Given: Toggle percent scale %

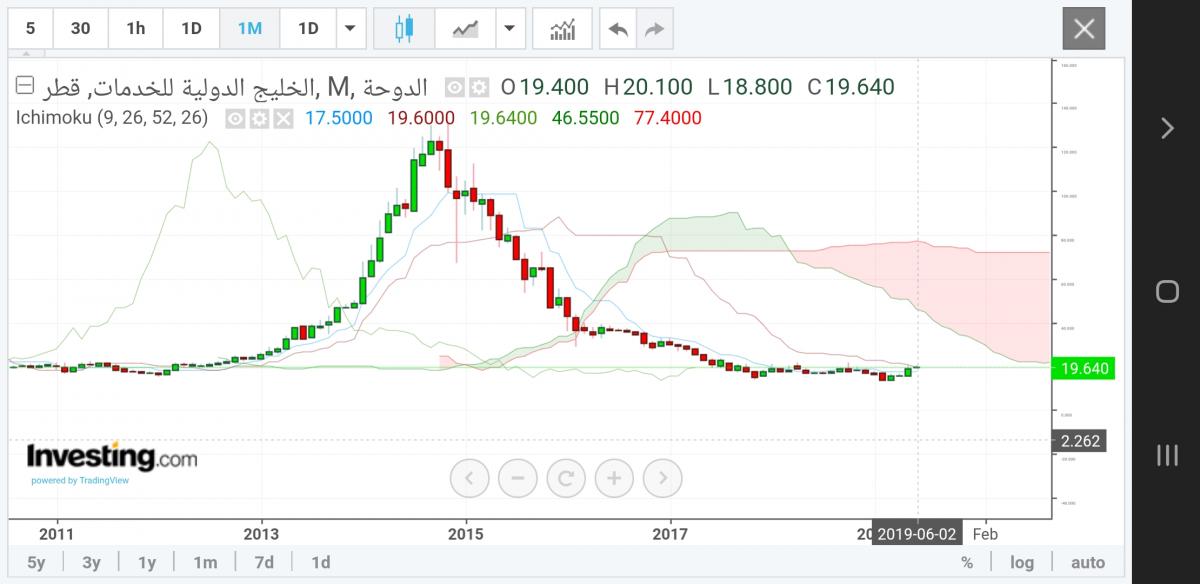Looking at the screenshot, I should 967,563.
